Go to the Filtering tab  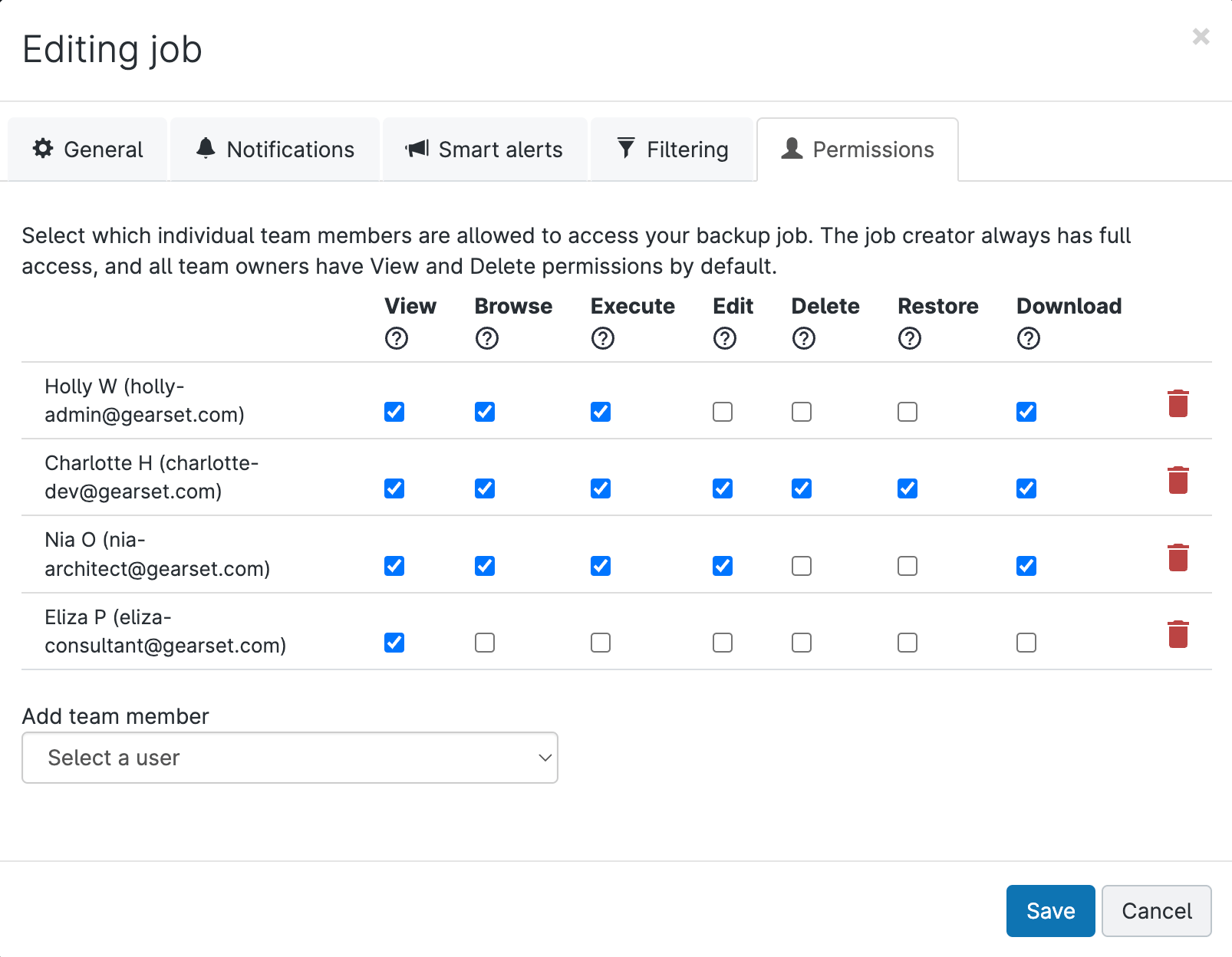[672, 150]
